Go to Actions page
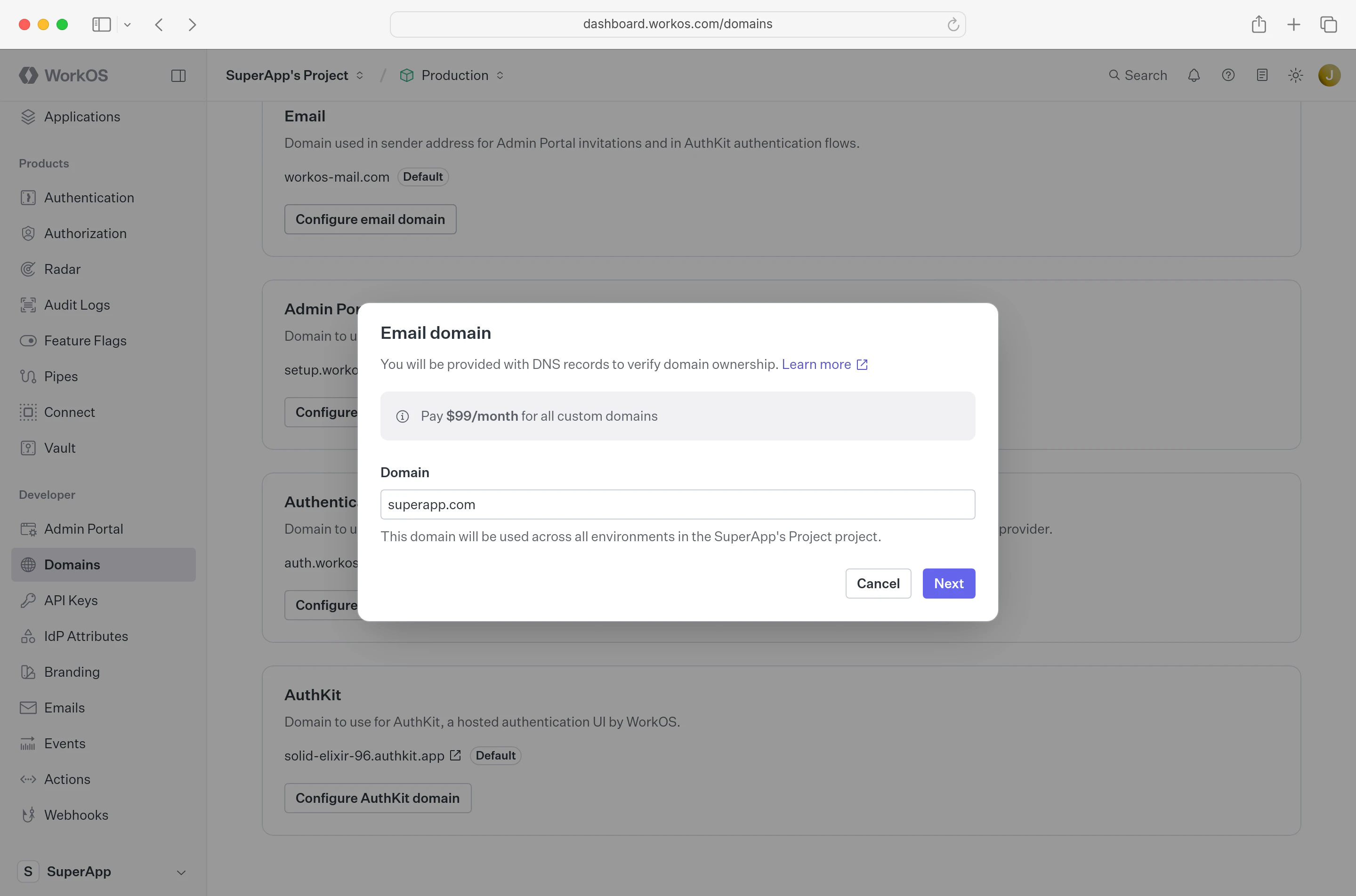Image resolution: width=1356 pixels, height=896 pixels. (103, 779)
